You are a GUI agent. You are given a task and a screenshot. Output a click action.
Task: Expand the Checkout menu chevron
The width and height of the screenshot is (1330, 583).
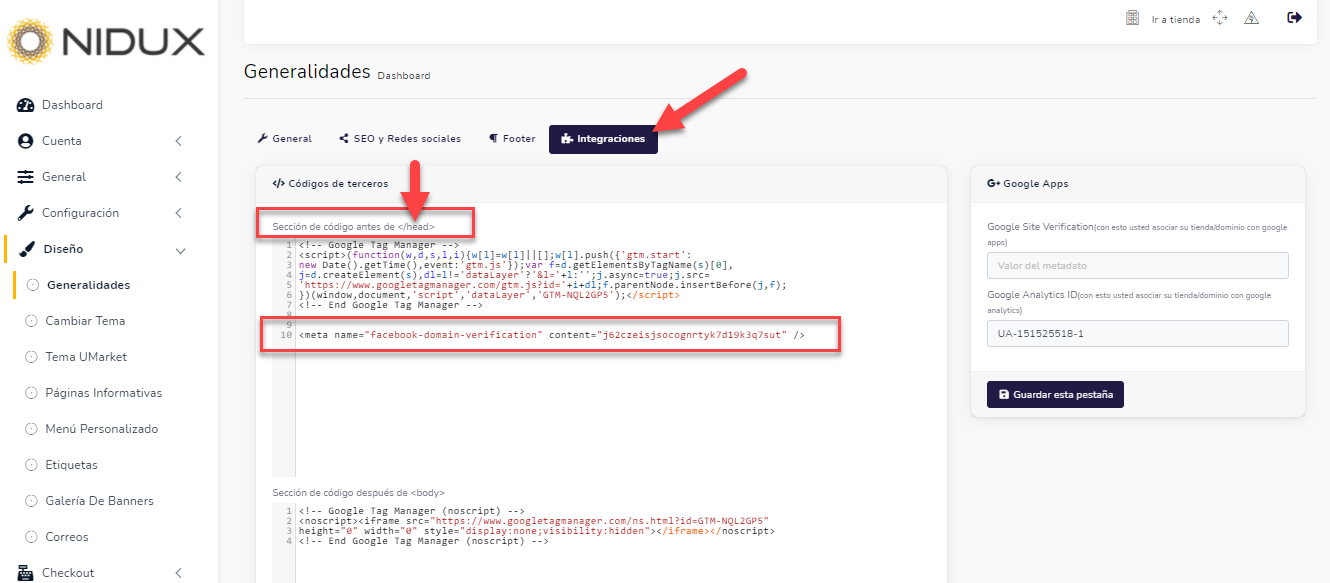(x=178, y=573)
